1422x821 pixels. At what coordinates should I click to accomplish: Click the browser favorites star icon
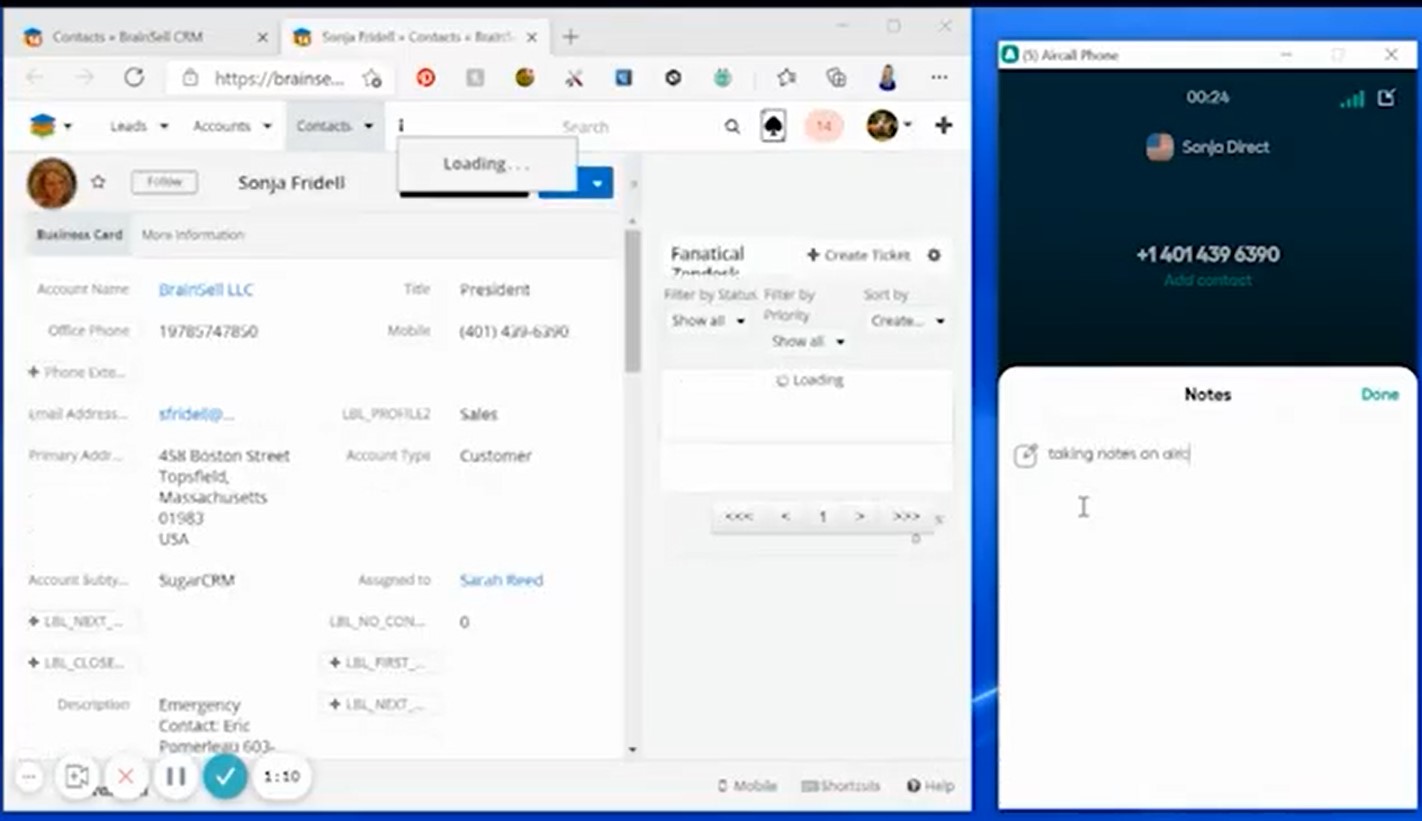tap(786, 78)
